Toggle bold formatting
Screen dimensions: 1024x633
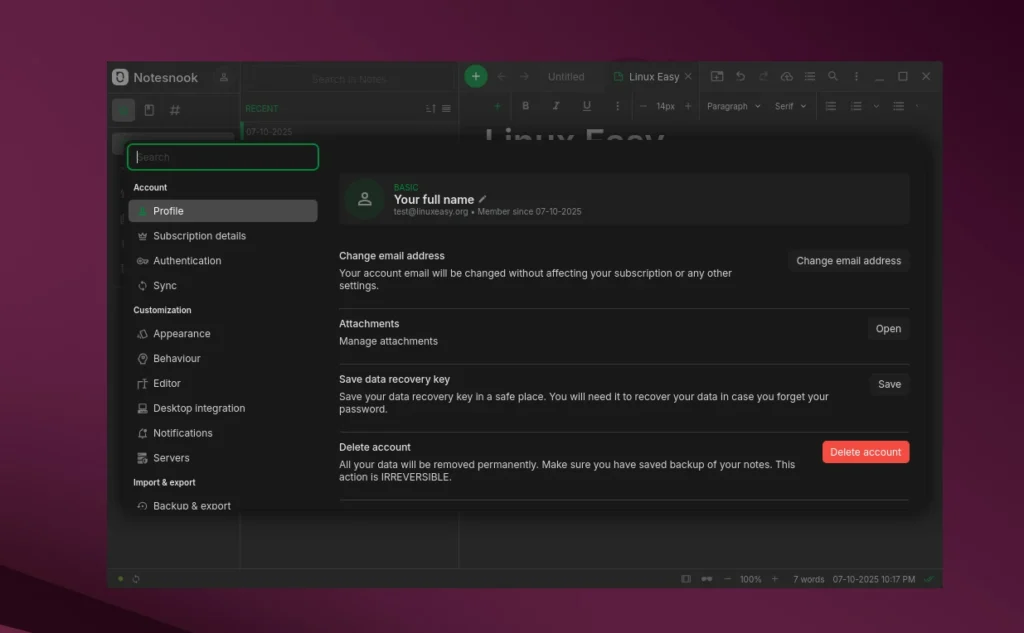pyautogui.click(x=526, y=106)
